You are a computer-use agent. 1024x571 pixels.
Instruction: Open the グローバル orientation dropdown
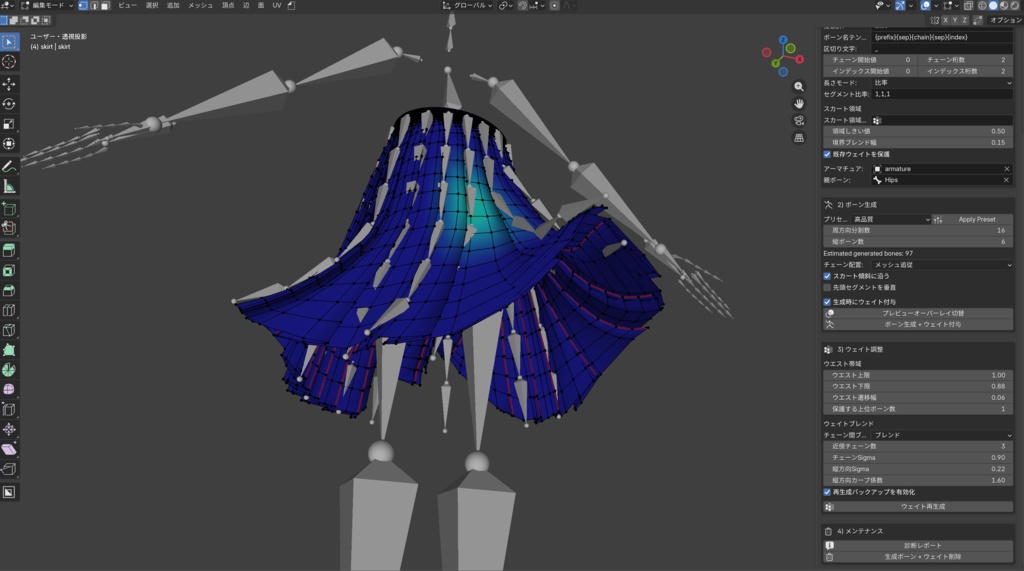[x=467, y=5]
